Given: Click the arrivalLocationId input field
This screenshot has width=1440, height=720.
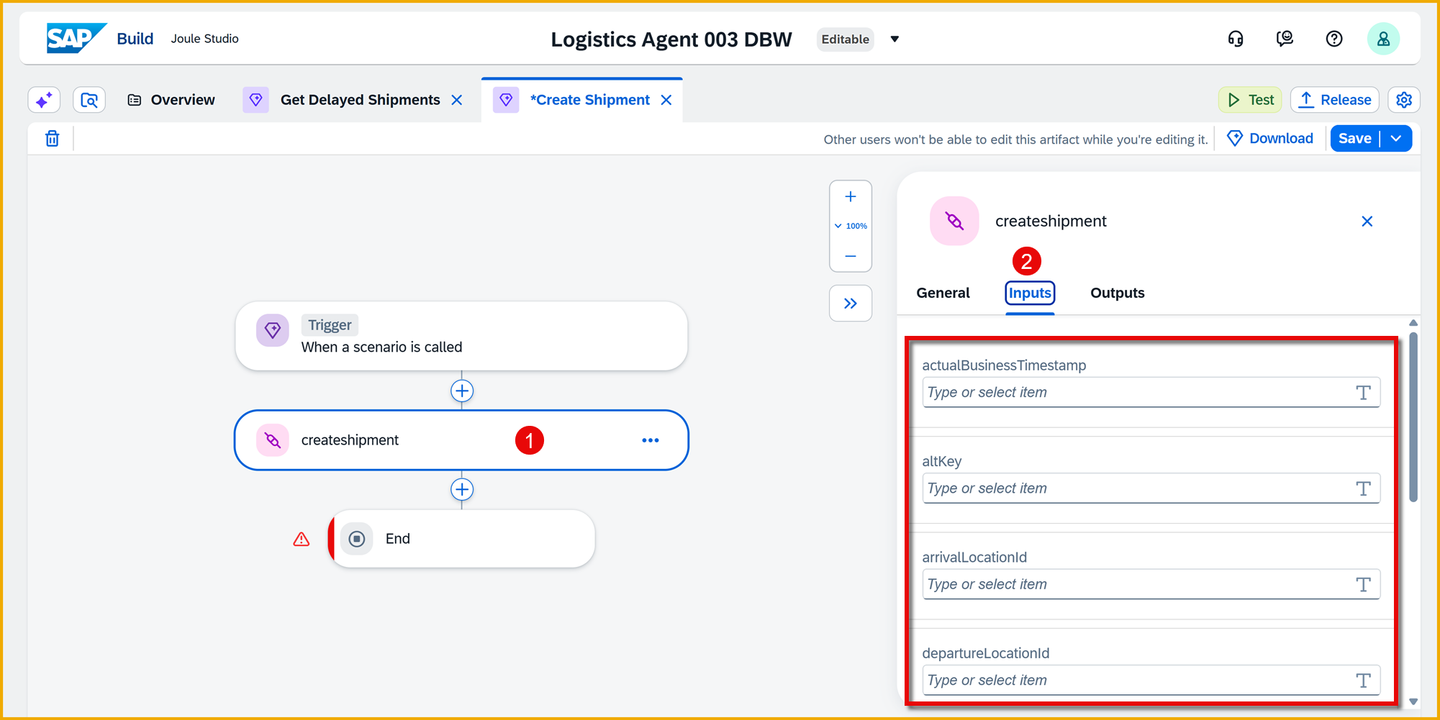Looking at the screenshot, I should [x=1151, y=585].
